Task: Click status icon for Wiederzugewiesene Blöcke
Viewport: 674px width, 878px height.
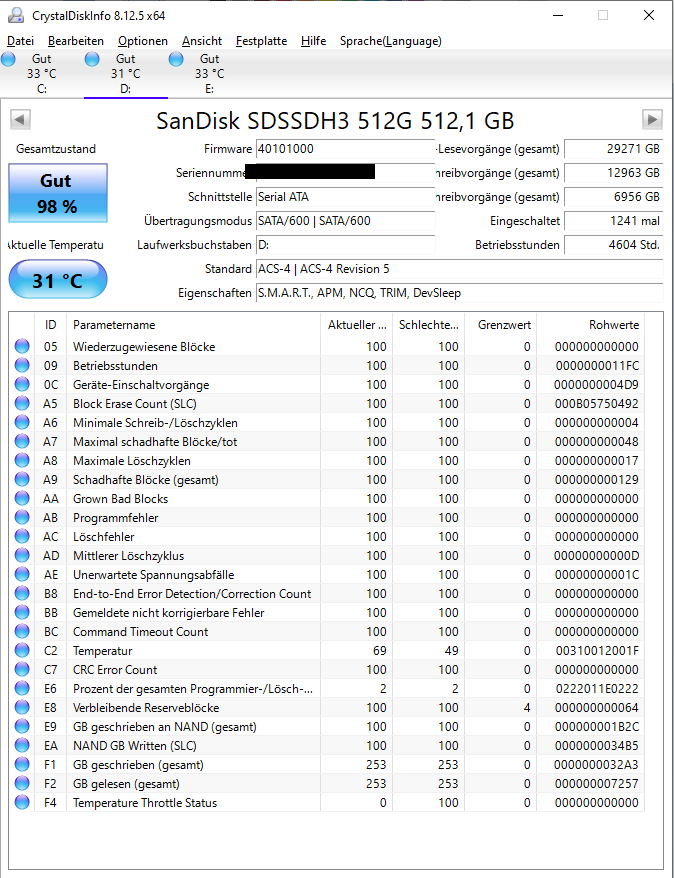Action: coord(22,347)
